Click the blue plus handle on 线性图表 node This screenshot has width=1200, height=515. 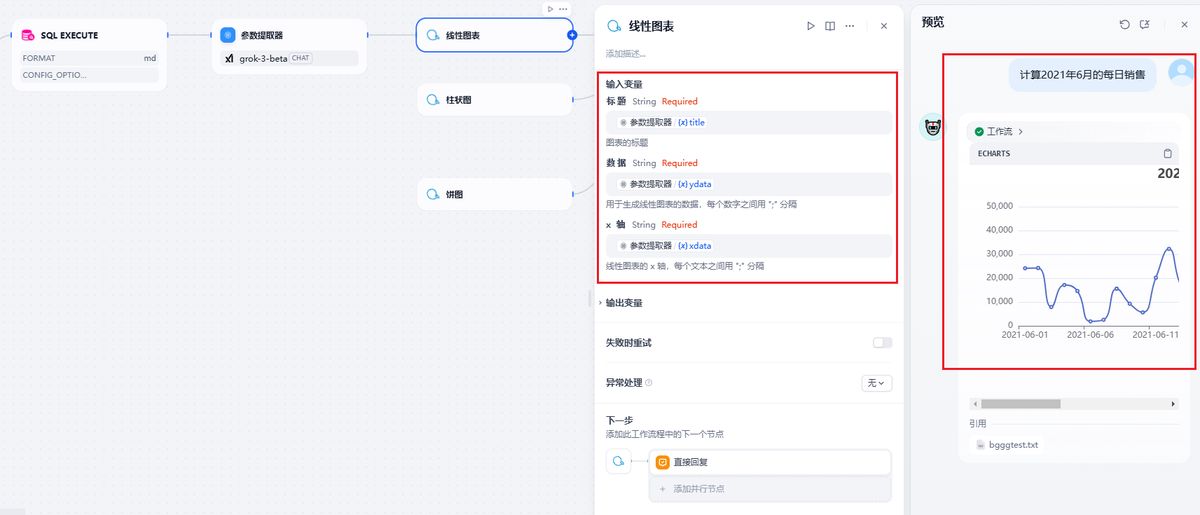pos(572,35)
